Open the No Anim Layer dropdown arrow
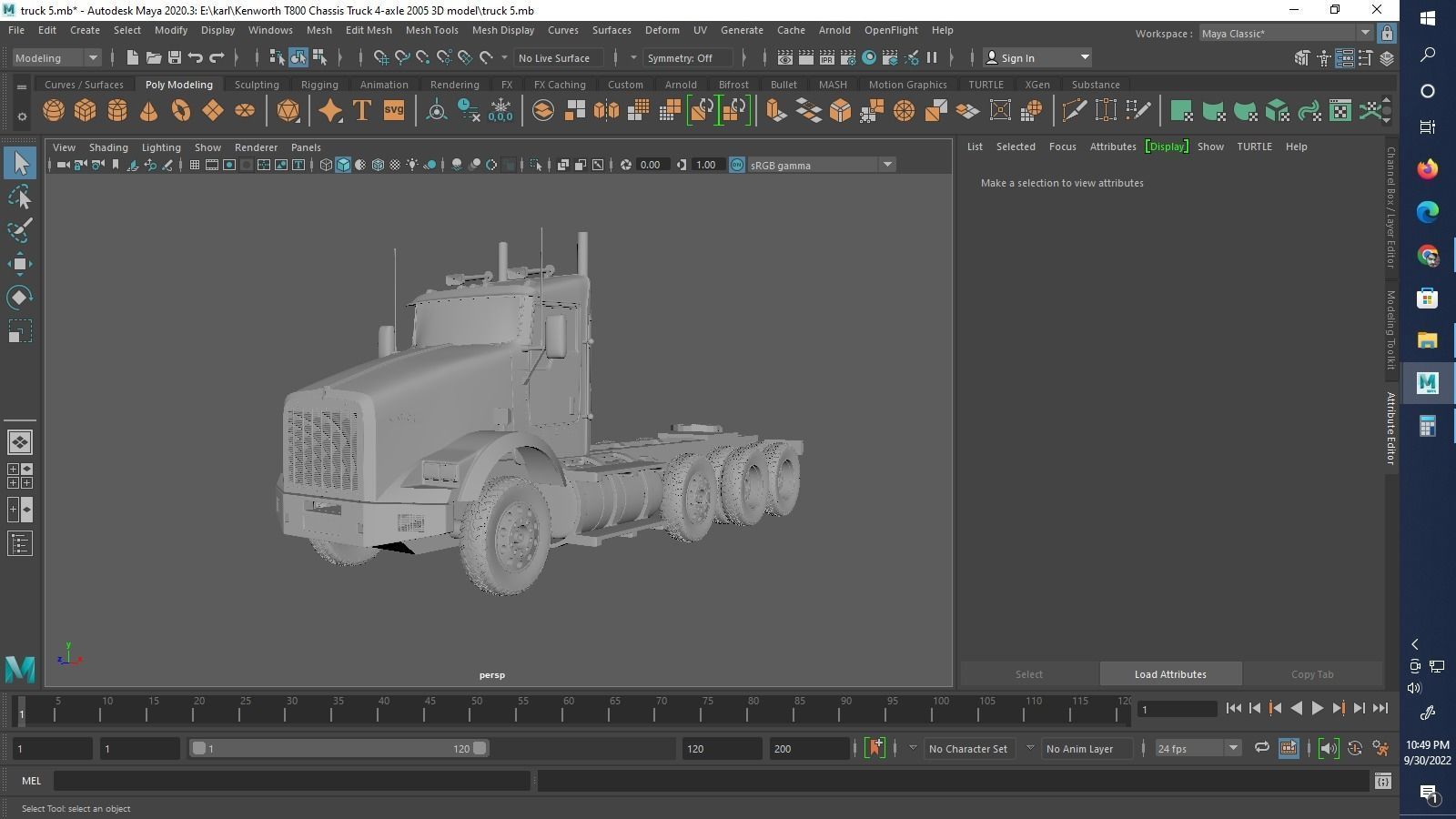Viewport: 1456px width, 819px height. [1030, 748]
